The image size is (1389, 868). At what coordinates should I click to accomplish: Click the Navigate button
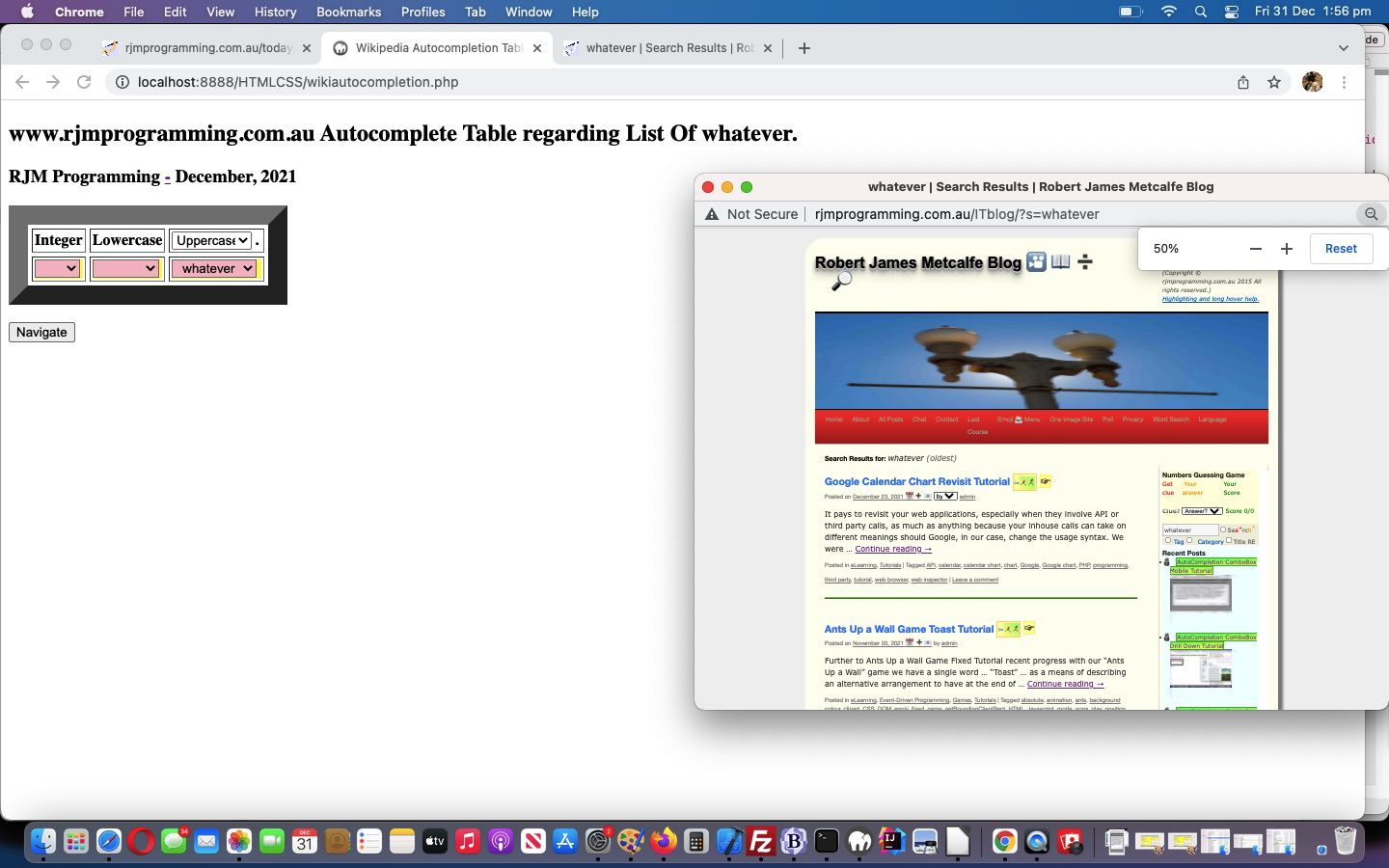(41, 332)
